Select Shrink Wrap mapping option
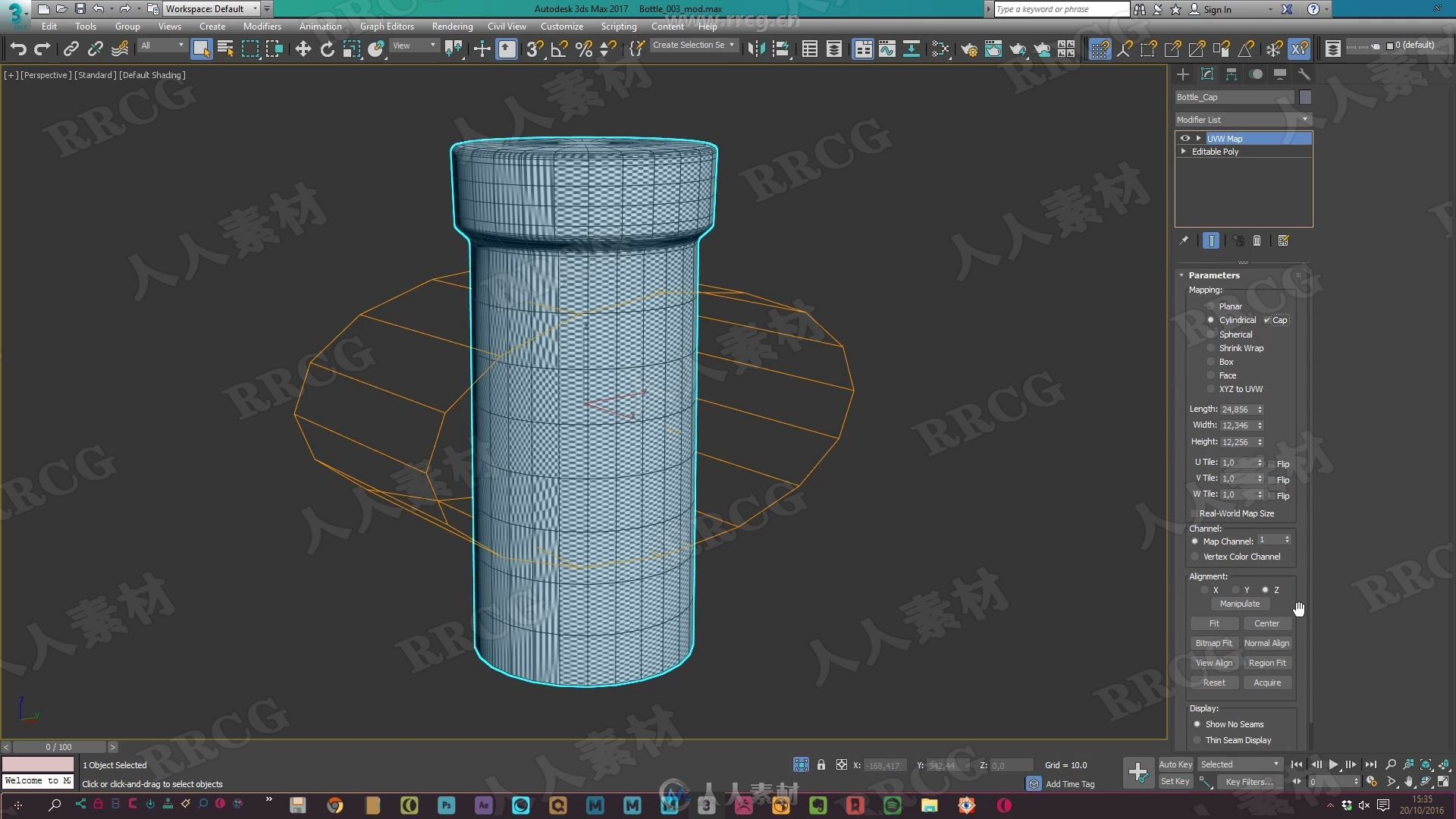 tap(1211, 348)
